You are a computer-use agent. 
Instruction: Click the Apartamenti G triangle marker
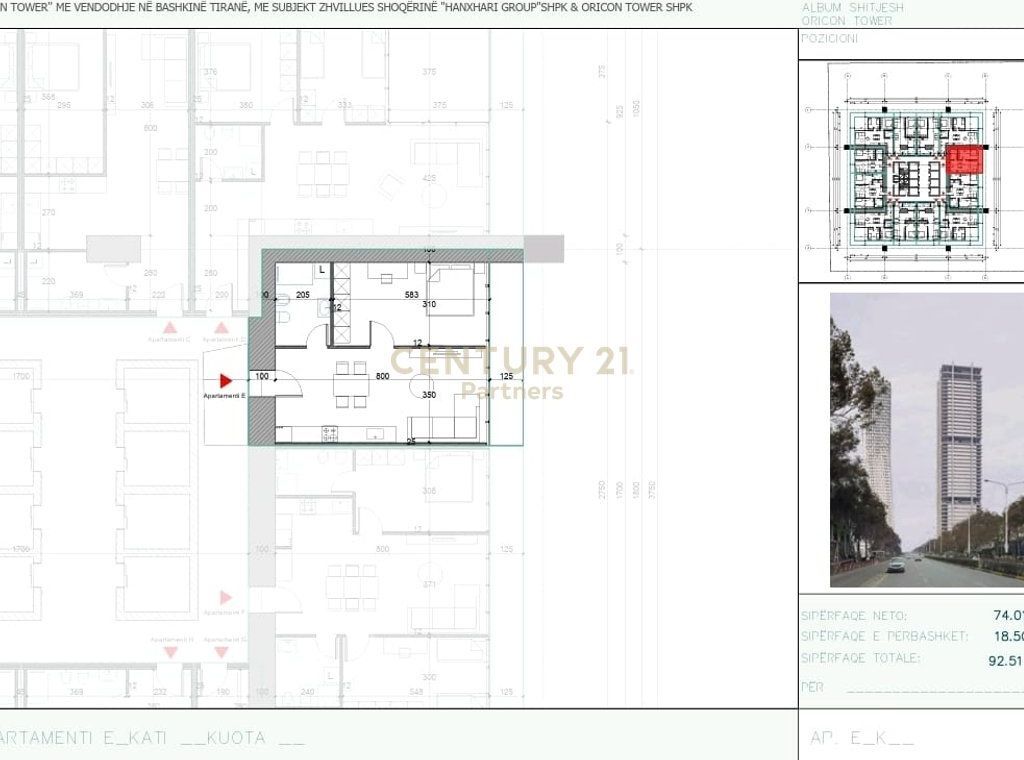[x=221, y=652]
